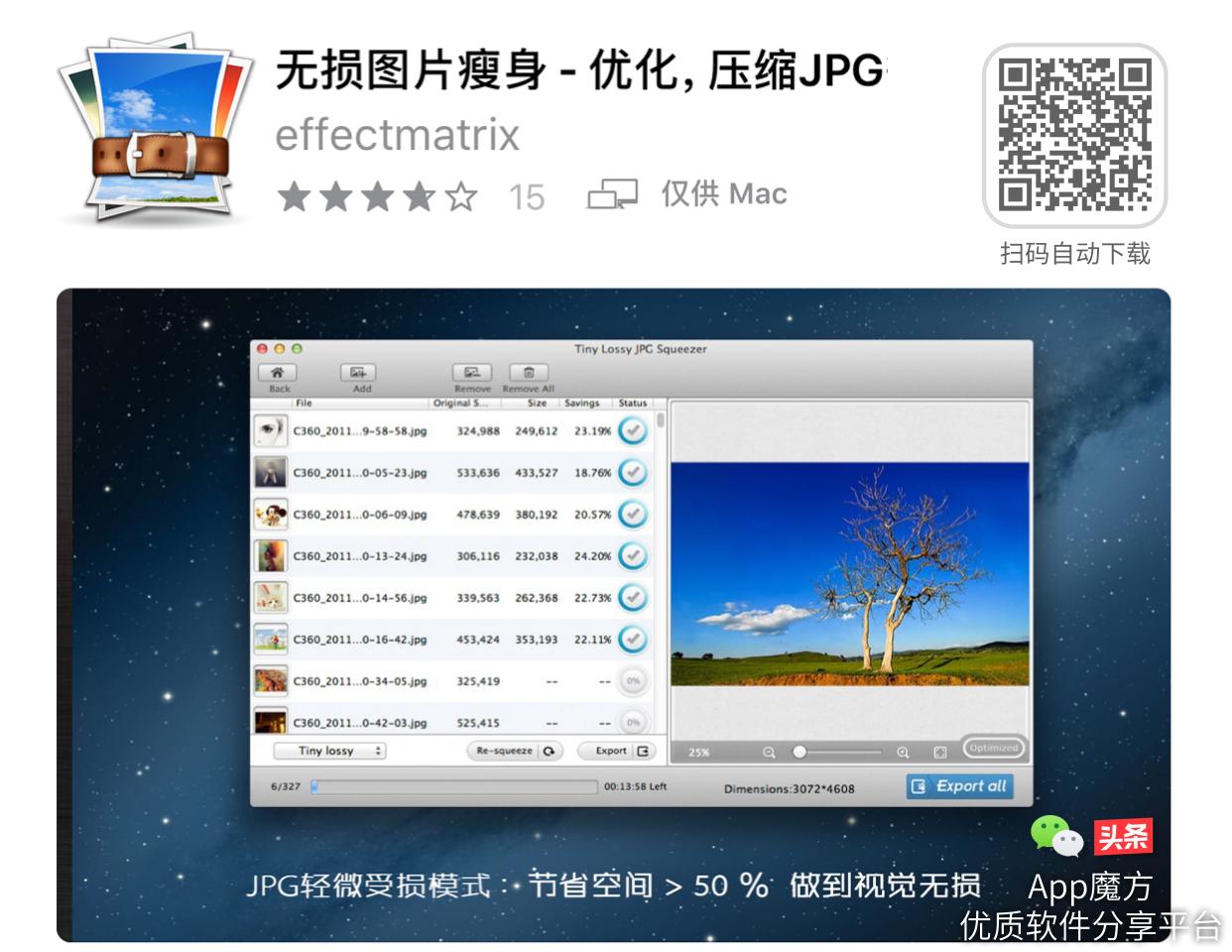Screen dimensions: 1232x952
Task: Click the zoom-in magnifier icon below the preview
Action: (904, 752)
